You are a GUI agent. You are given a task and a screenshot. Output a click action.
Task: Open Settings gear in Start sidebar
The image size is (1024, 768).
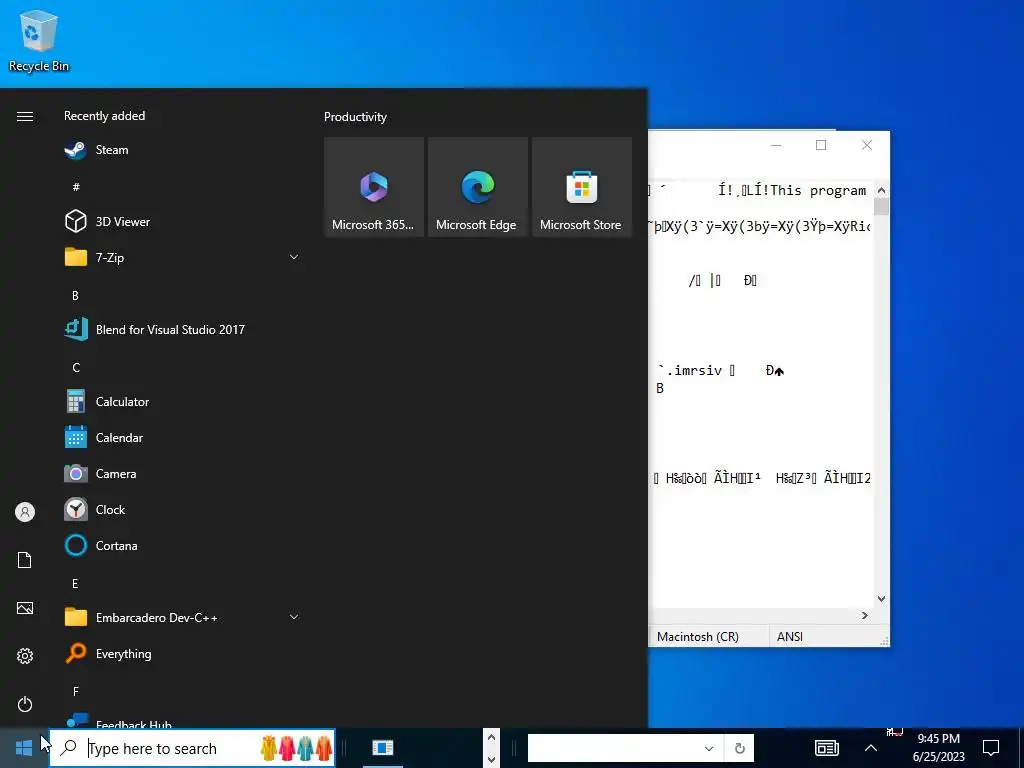(x=25, y=656)
